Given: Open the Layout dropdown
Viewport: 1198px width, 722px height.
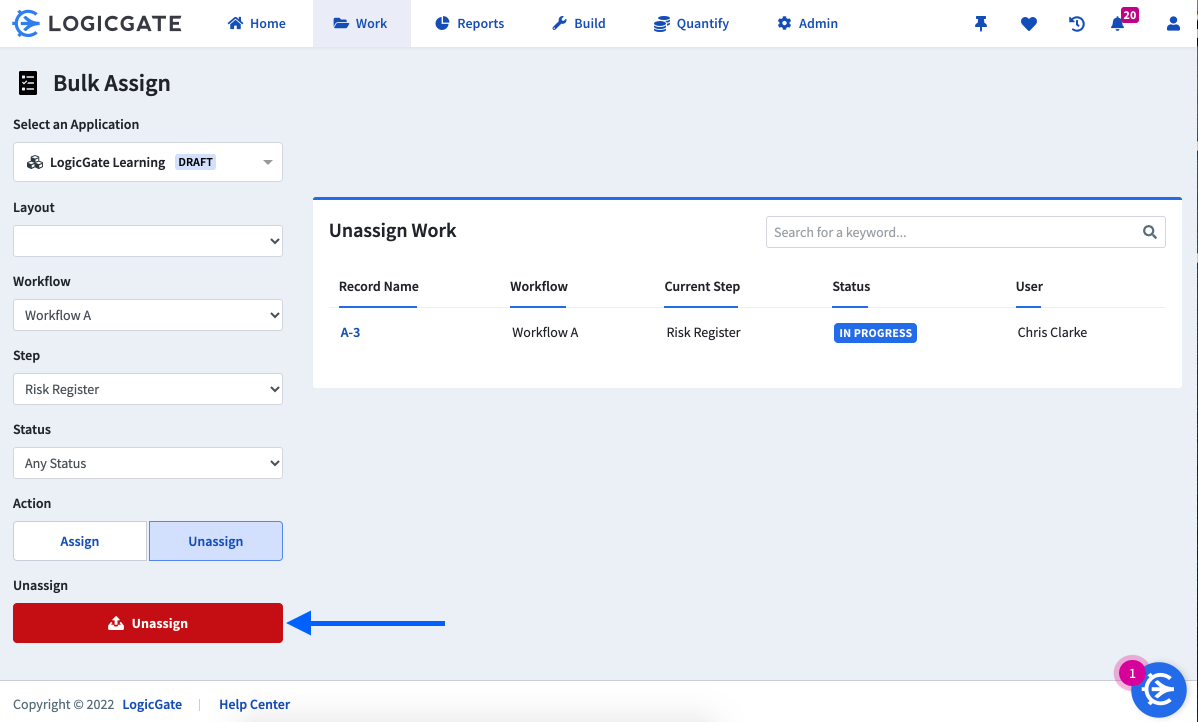Looking at the screenshot, I should pyautogui.click(x=147, y=241).
